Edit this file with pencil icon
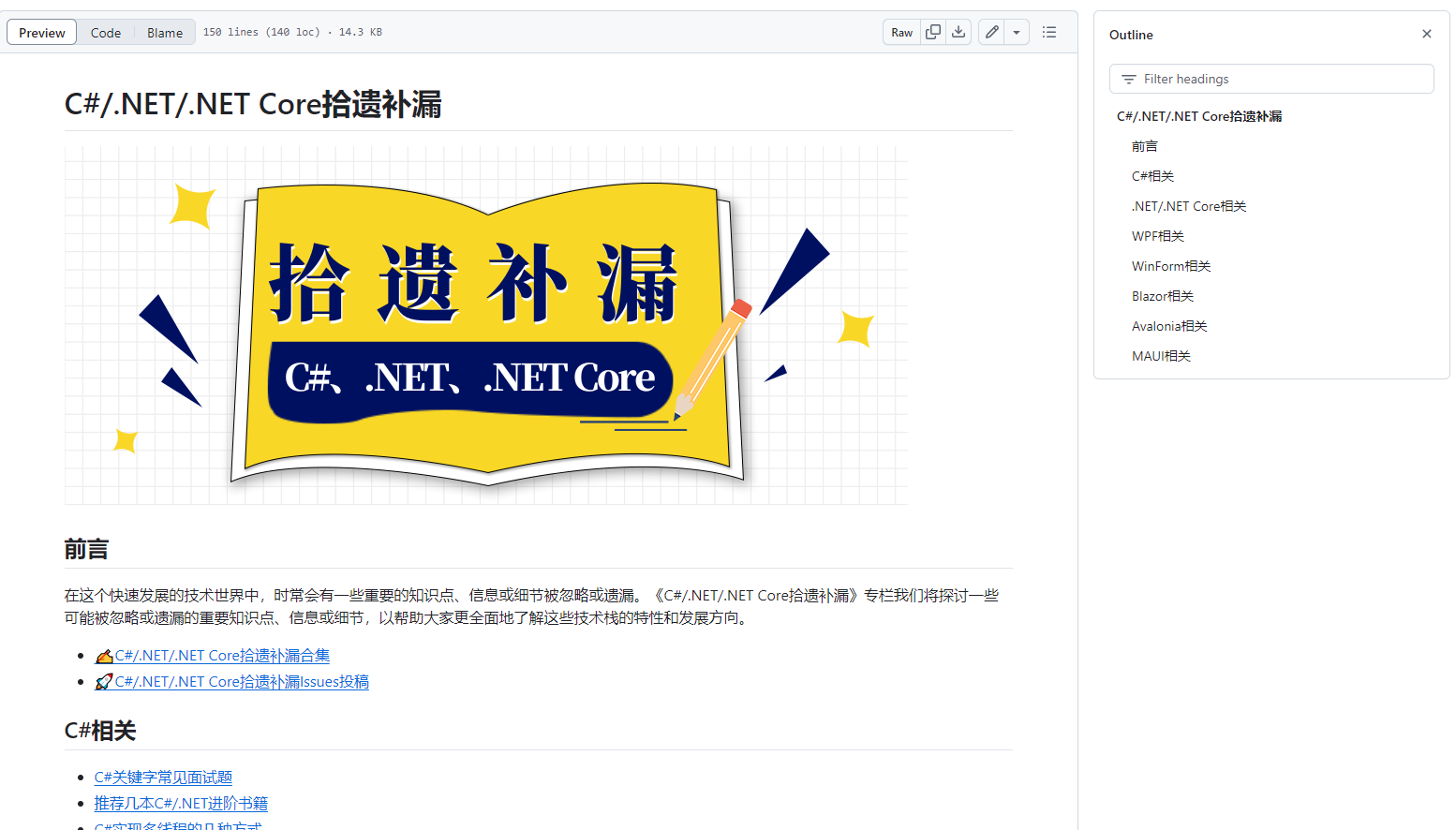The width and height of the screenshot is (1456, 830). (992, 32)
